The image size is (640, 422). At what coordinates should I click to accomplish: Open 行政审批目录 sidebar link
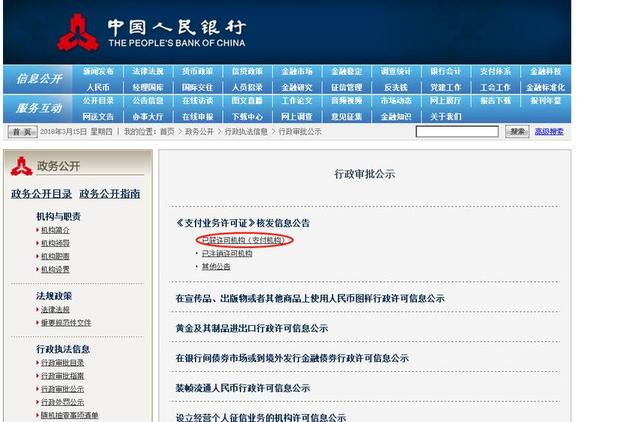click(x=62, y=363)
